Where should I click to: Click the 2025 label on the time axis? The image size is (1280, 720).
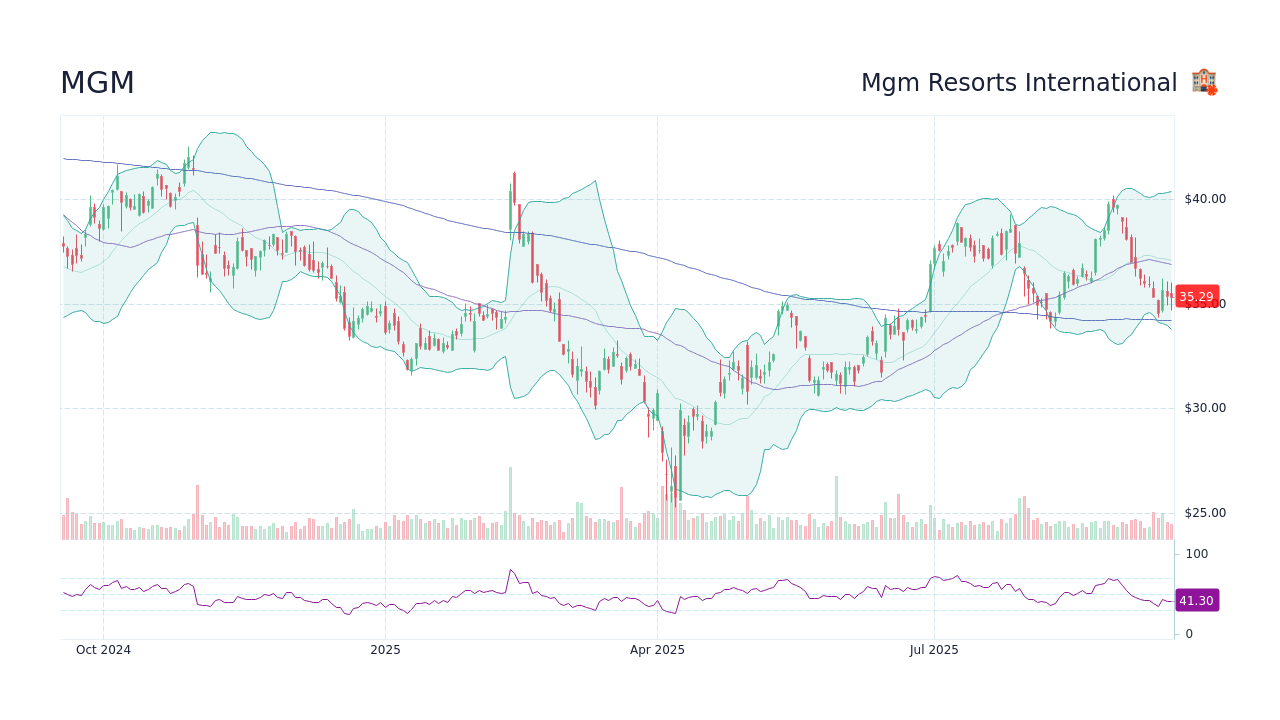tap(386, 649)
